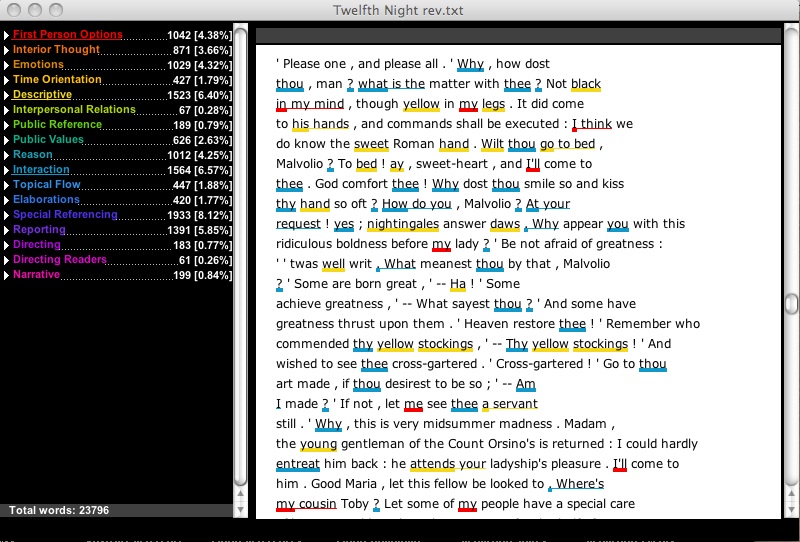Click the highlighted word 'entreat'
This screenshot has height=542, width=800.
pyautogui.click(x=298, y=464)
